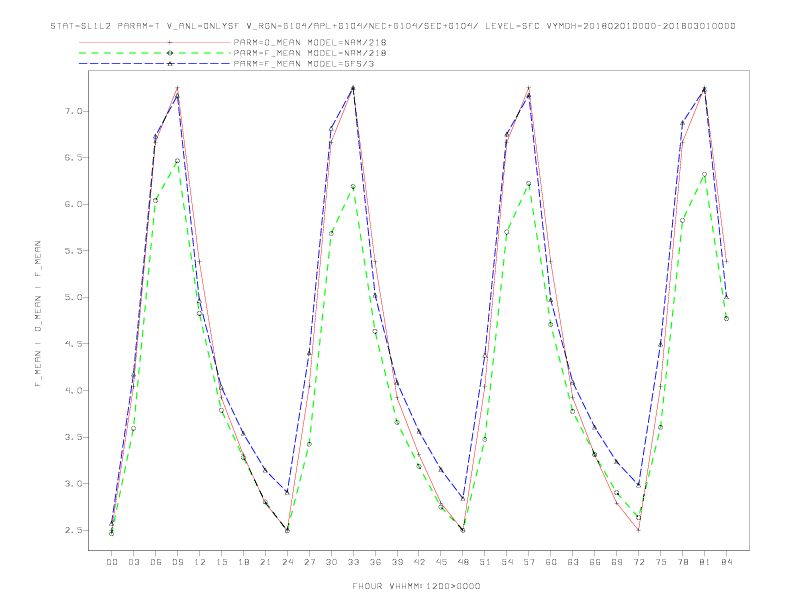Viewport: 792px width, 612px height.
Task: Click forecast hour label 18 on x-axis
Action: (243, 562)
